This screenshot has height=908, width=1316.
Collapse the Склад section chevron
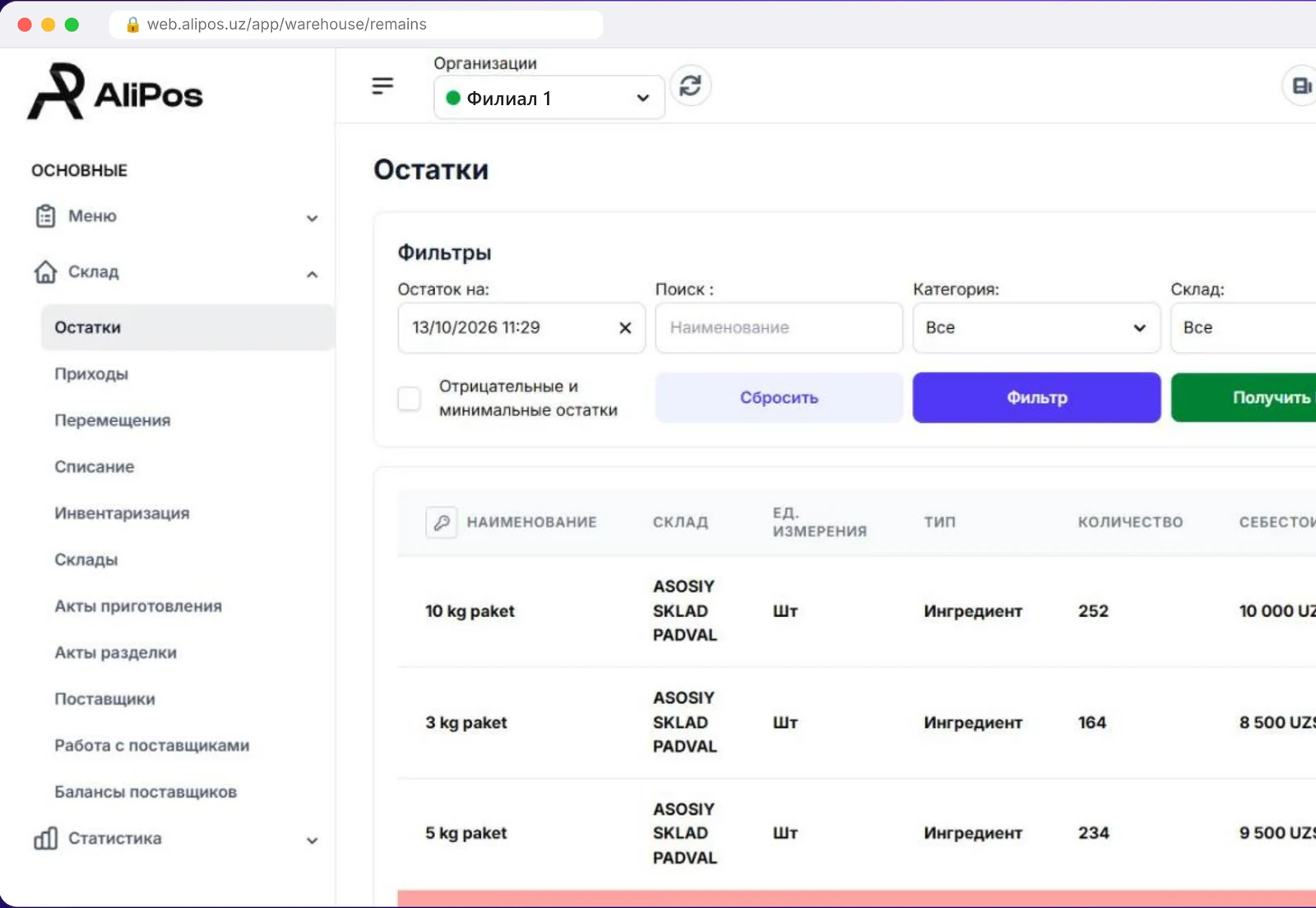point(312,274)
